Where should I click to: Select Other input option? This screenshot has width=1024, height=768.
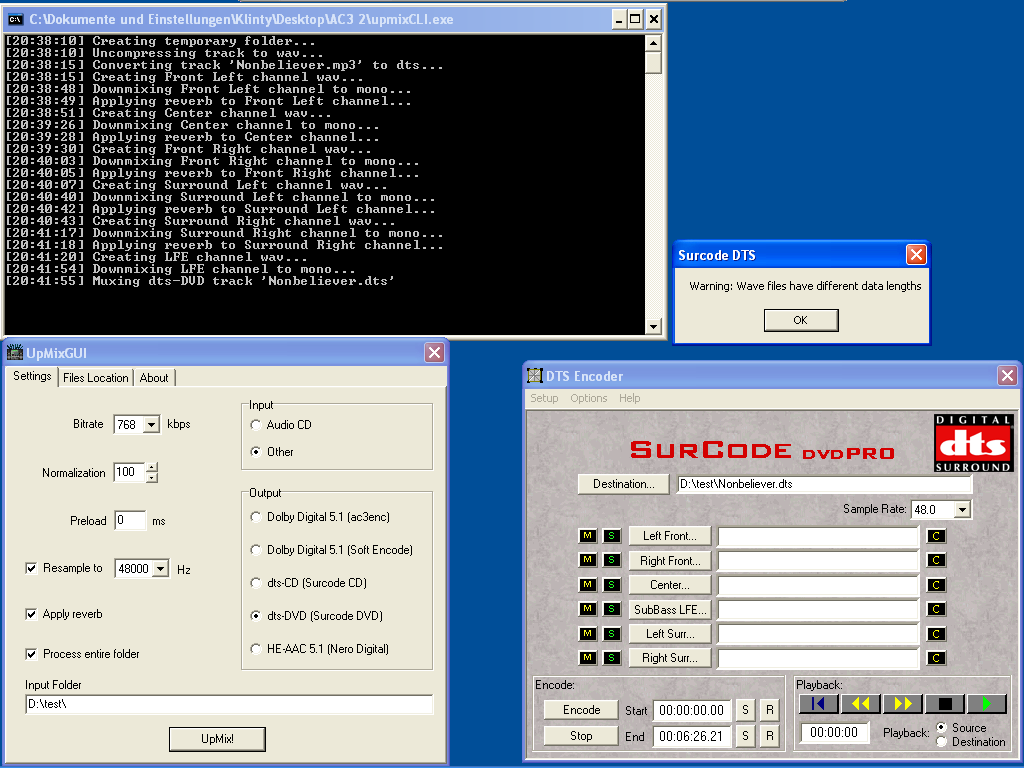272,451
